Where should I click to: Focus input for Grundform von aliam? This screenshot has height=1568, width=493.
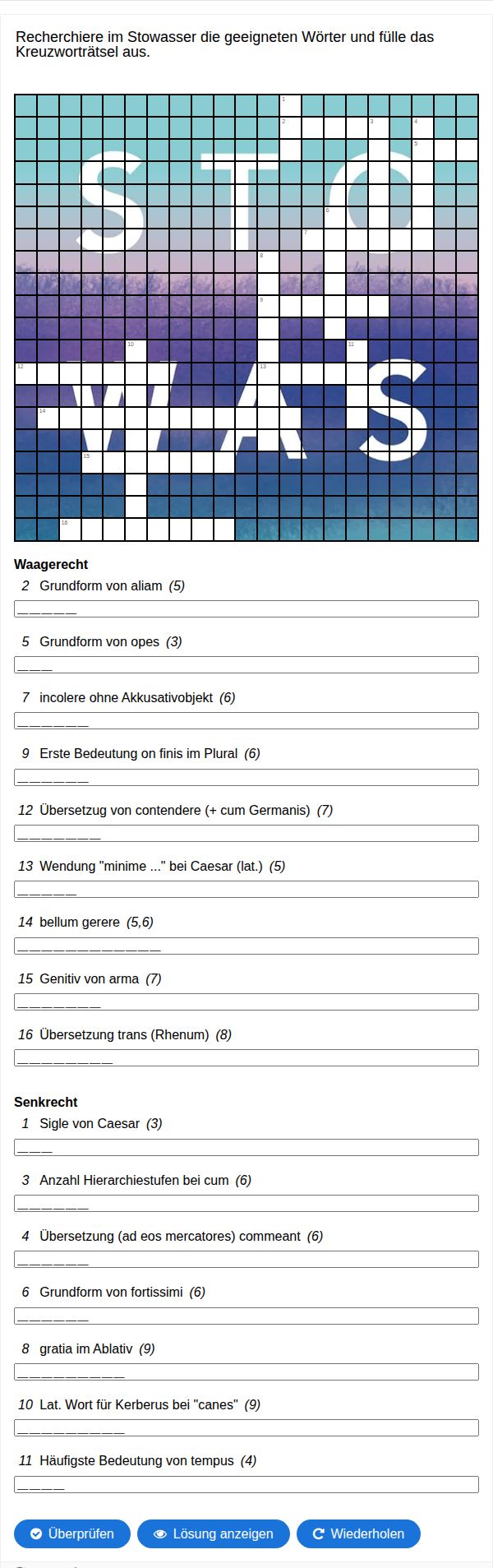point(246,608)
